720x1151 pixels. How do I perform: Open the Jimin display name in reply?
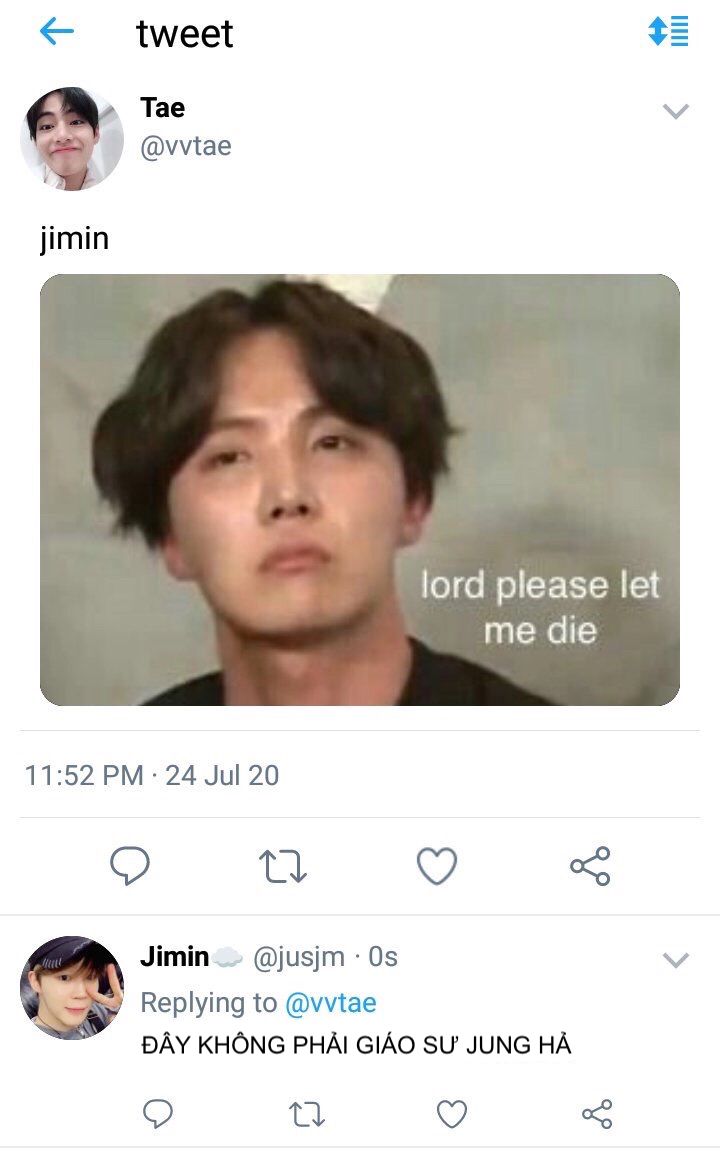(174, 957)
